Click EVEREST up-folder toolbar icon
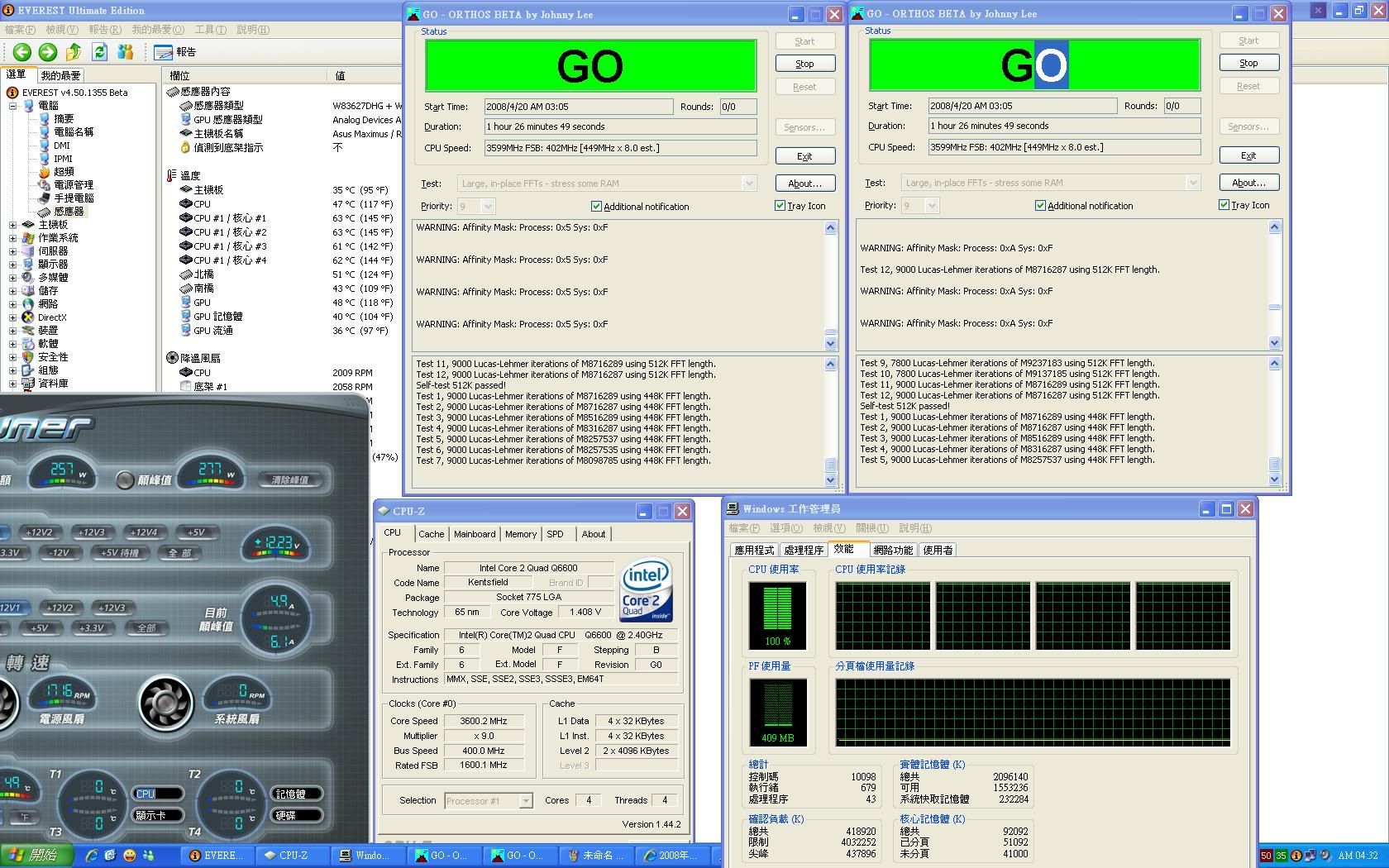1389x868 pixels. [74, 52]
